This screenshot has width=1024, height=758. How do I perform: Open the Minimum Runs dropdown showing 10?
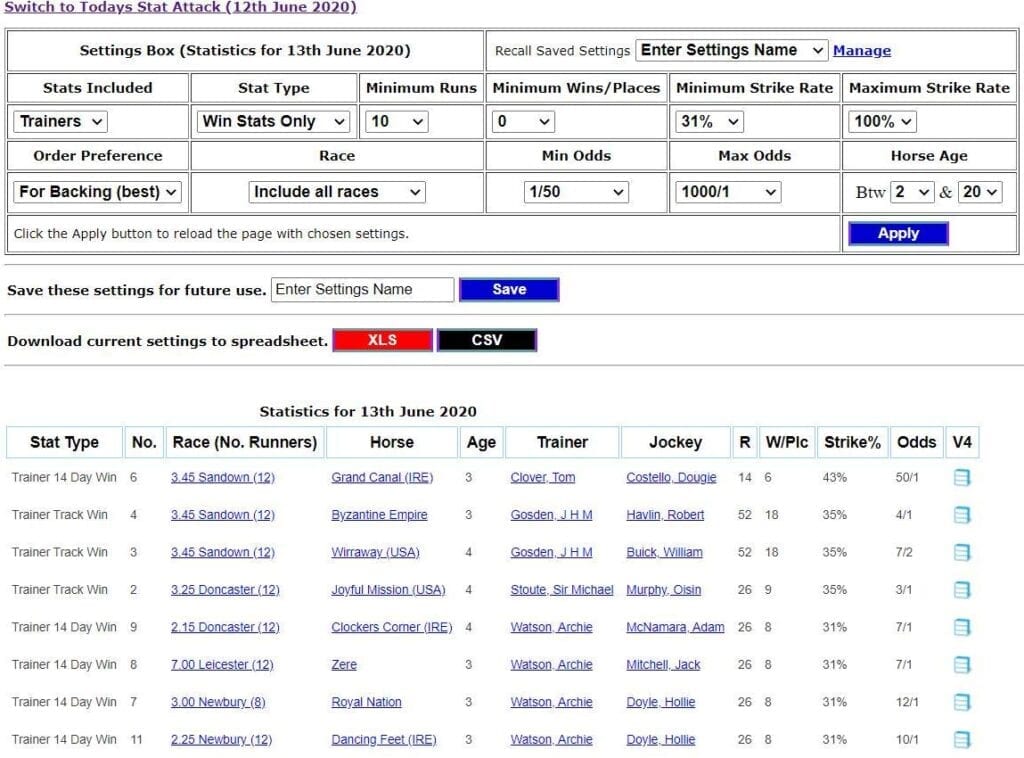pyautogui.click(x=397, y=121)
